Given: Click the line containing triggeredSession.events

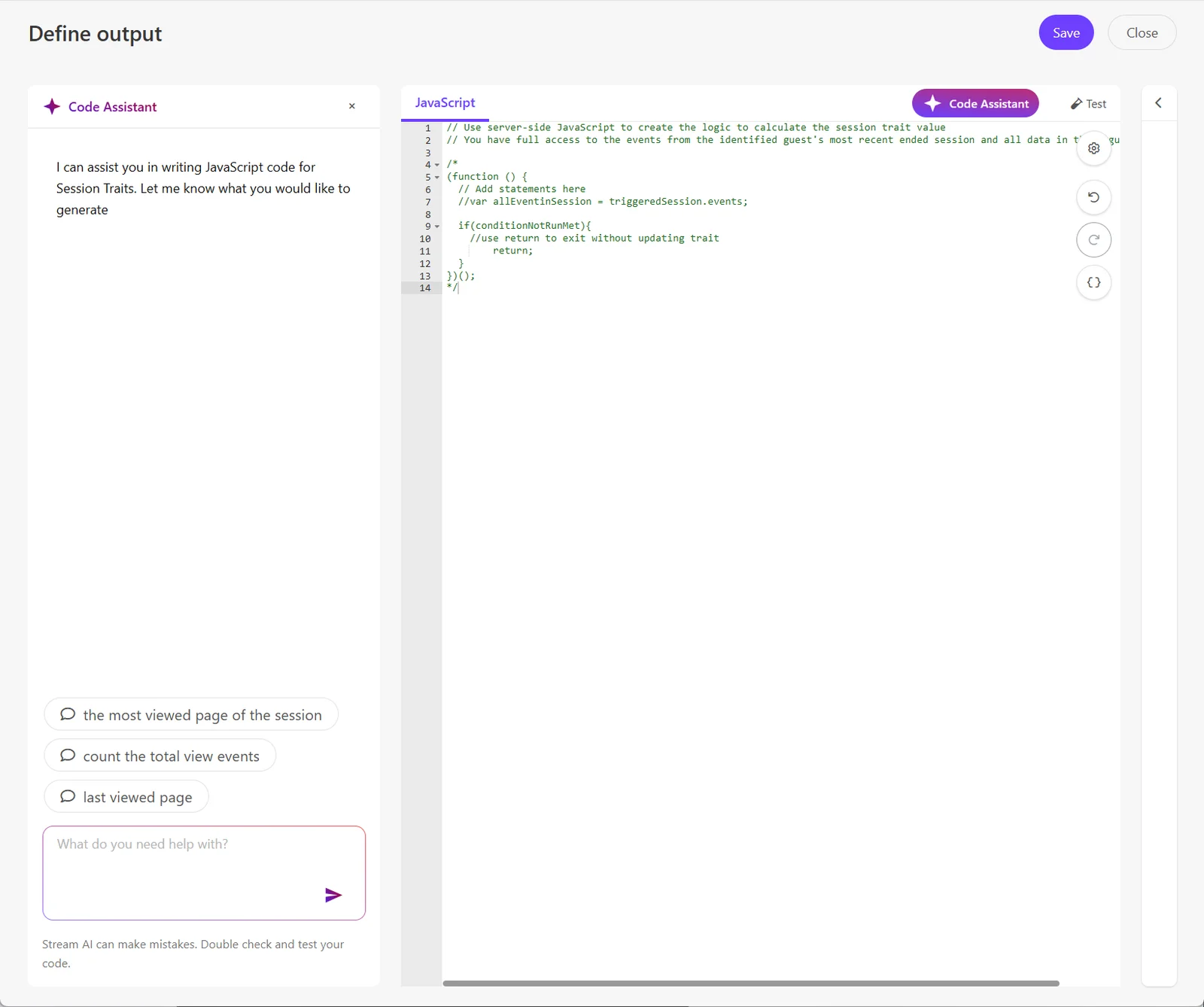Looking at the screenshot, I should tap(603, 202).
